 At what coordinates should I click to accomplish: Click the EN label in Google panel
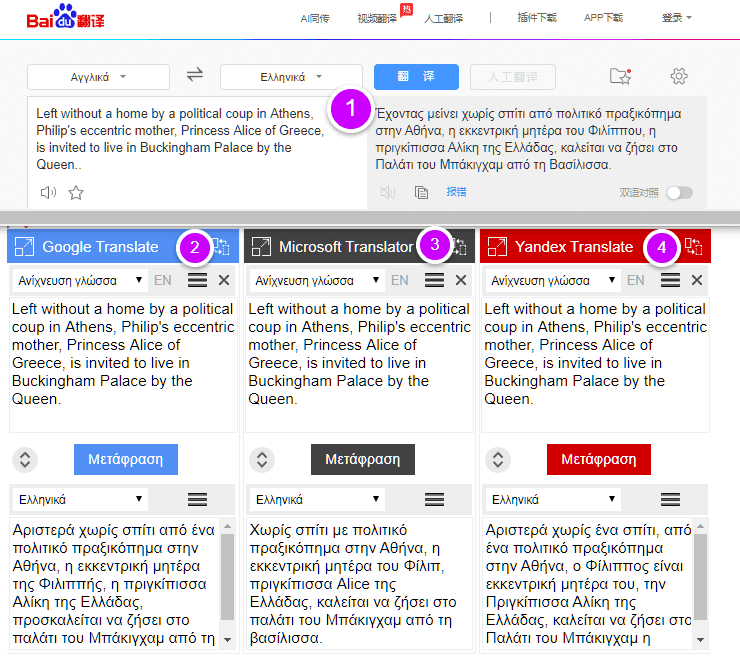(x=163, y=280)
